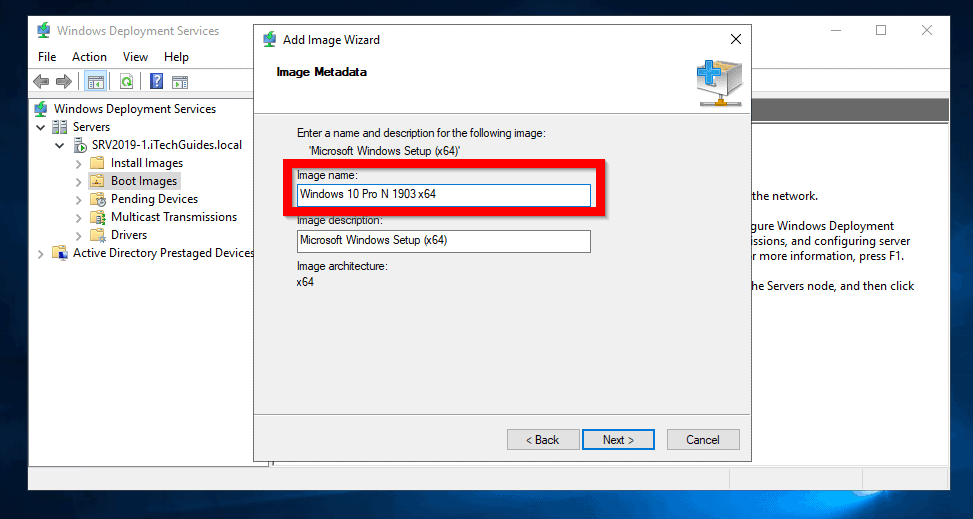973x519 pixels.
Task: Click into the Image description field
Action: pos(444,241)
